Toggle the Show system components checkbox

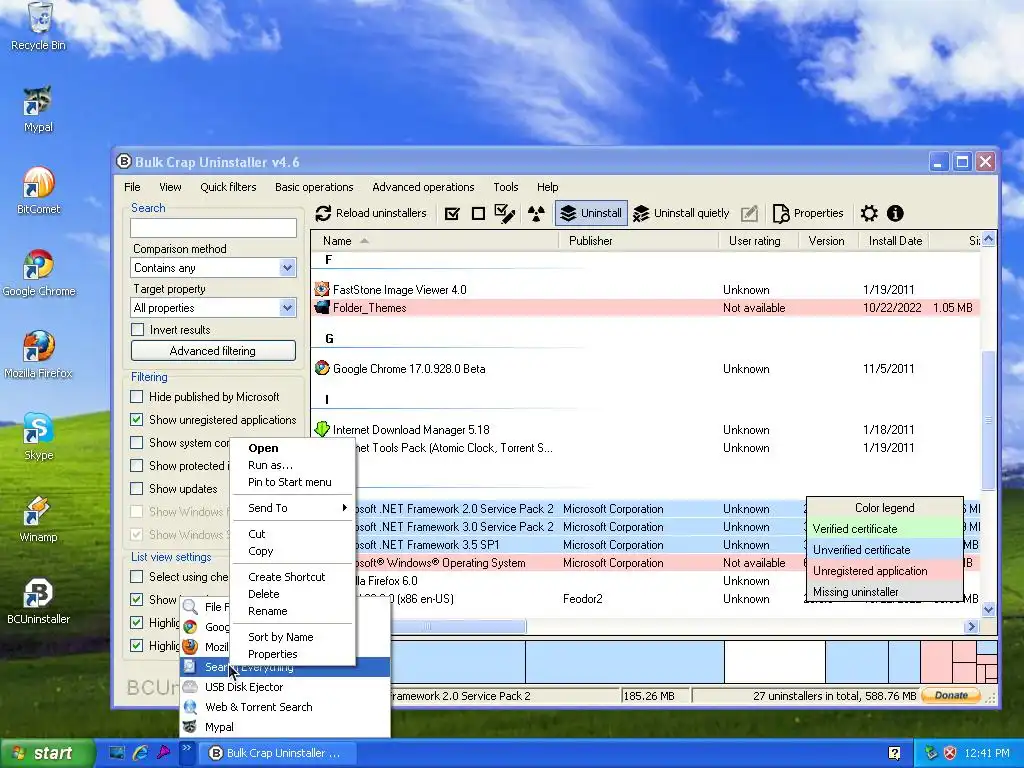coord(136,443)
